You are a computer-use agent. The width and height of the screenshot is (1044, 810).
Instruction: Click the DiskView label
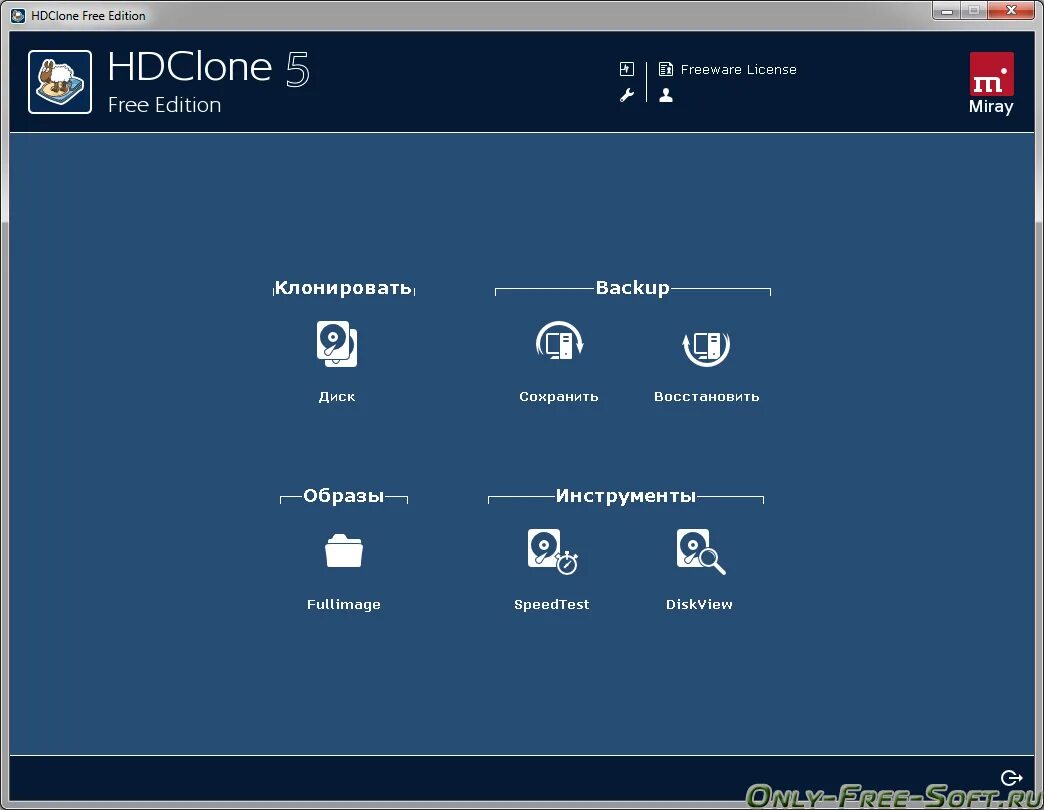[x=699, y=604]
